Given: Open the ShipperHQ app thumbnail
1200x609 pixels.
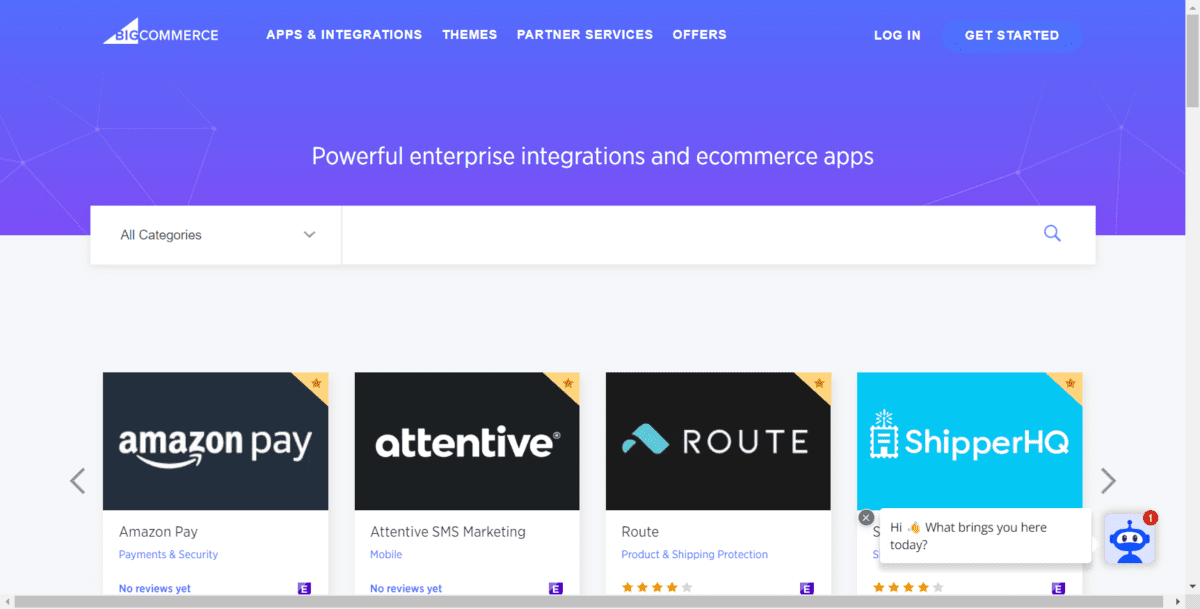Looking at the screenshot, I should [x=969, y=441].
